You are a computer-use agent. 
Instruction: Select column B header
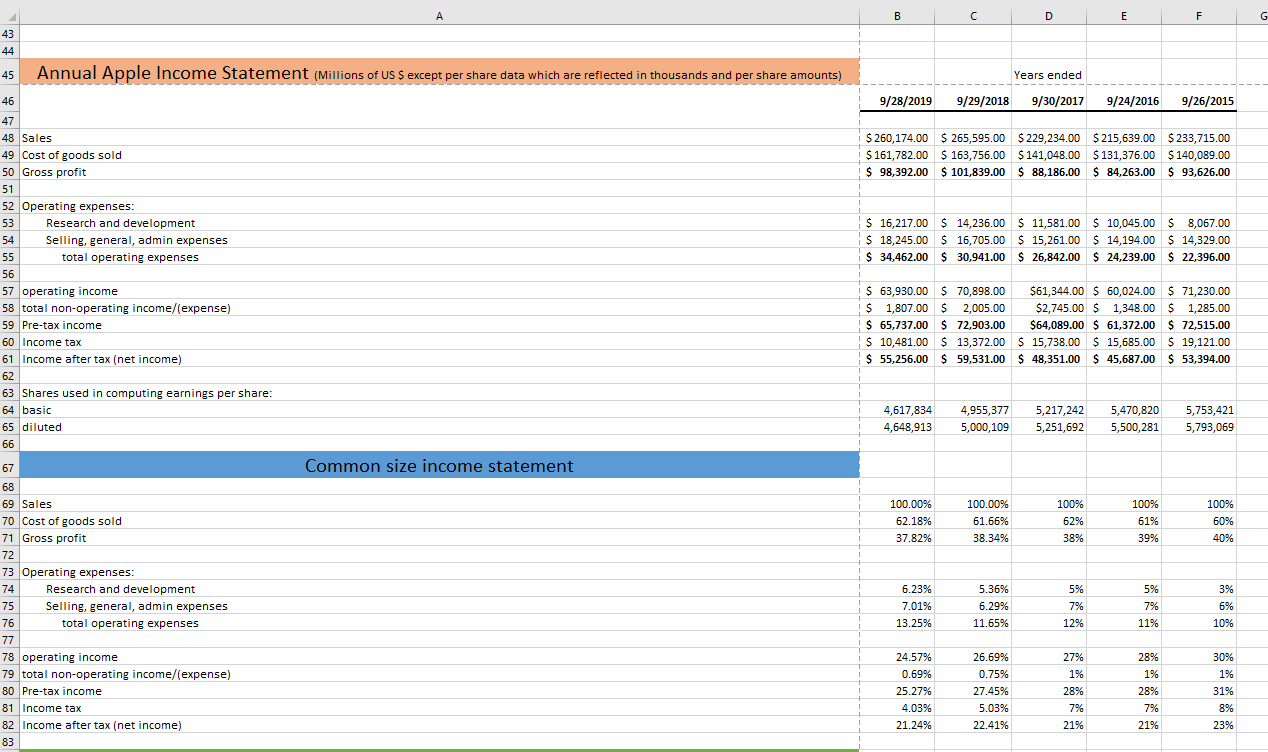[896, 15]
